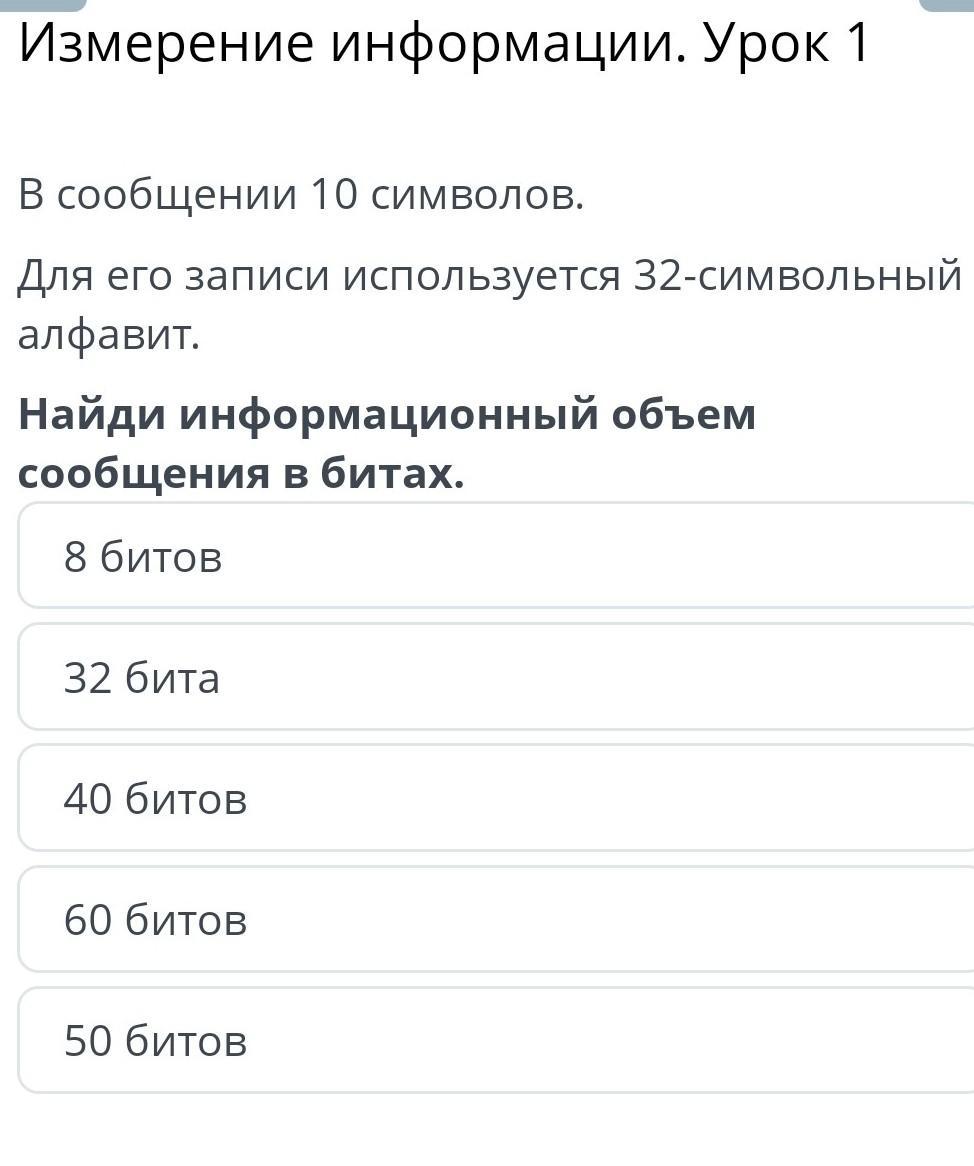Viewport: 974px width, 1166px height.
Task: Click the bold word 'сообщения'
Action: [143, 474]
